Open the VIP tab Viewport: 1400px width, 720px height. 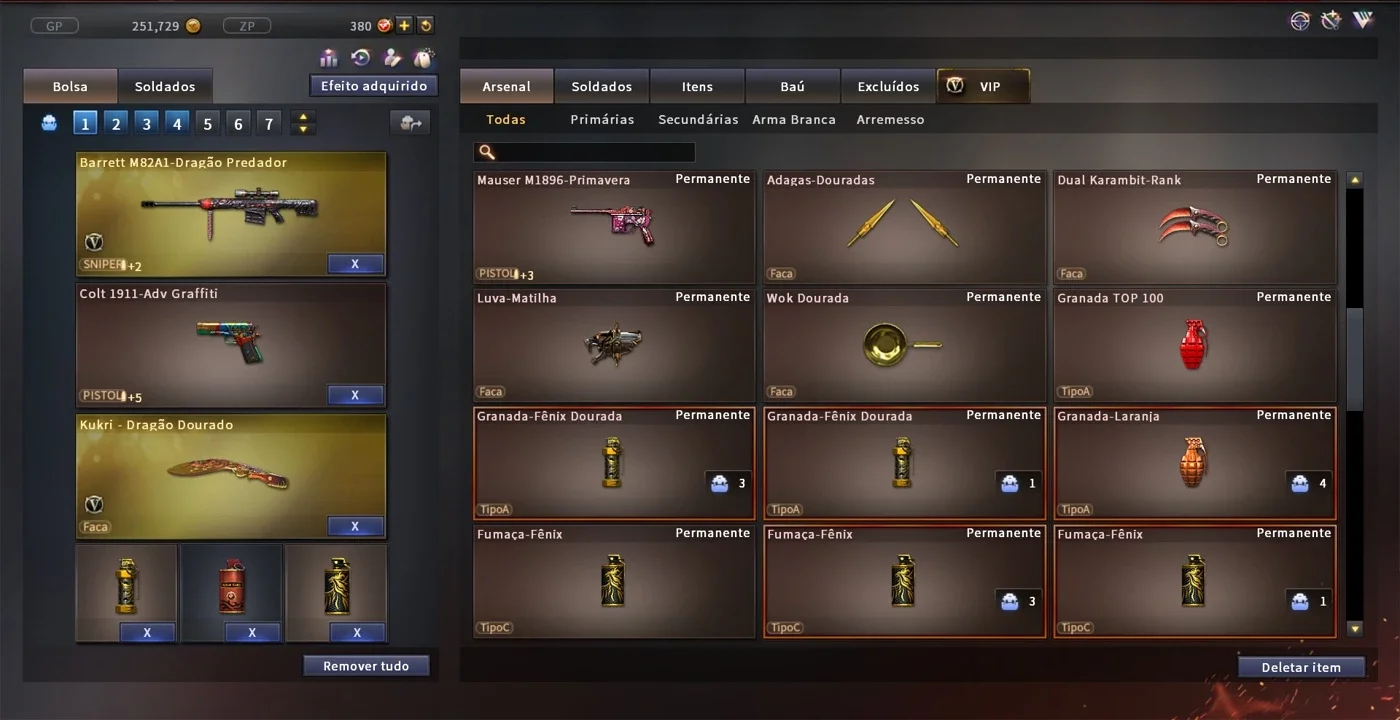click(983, 86)
